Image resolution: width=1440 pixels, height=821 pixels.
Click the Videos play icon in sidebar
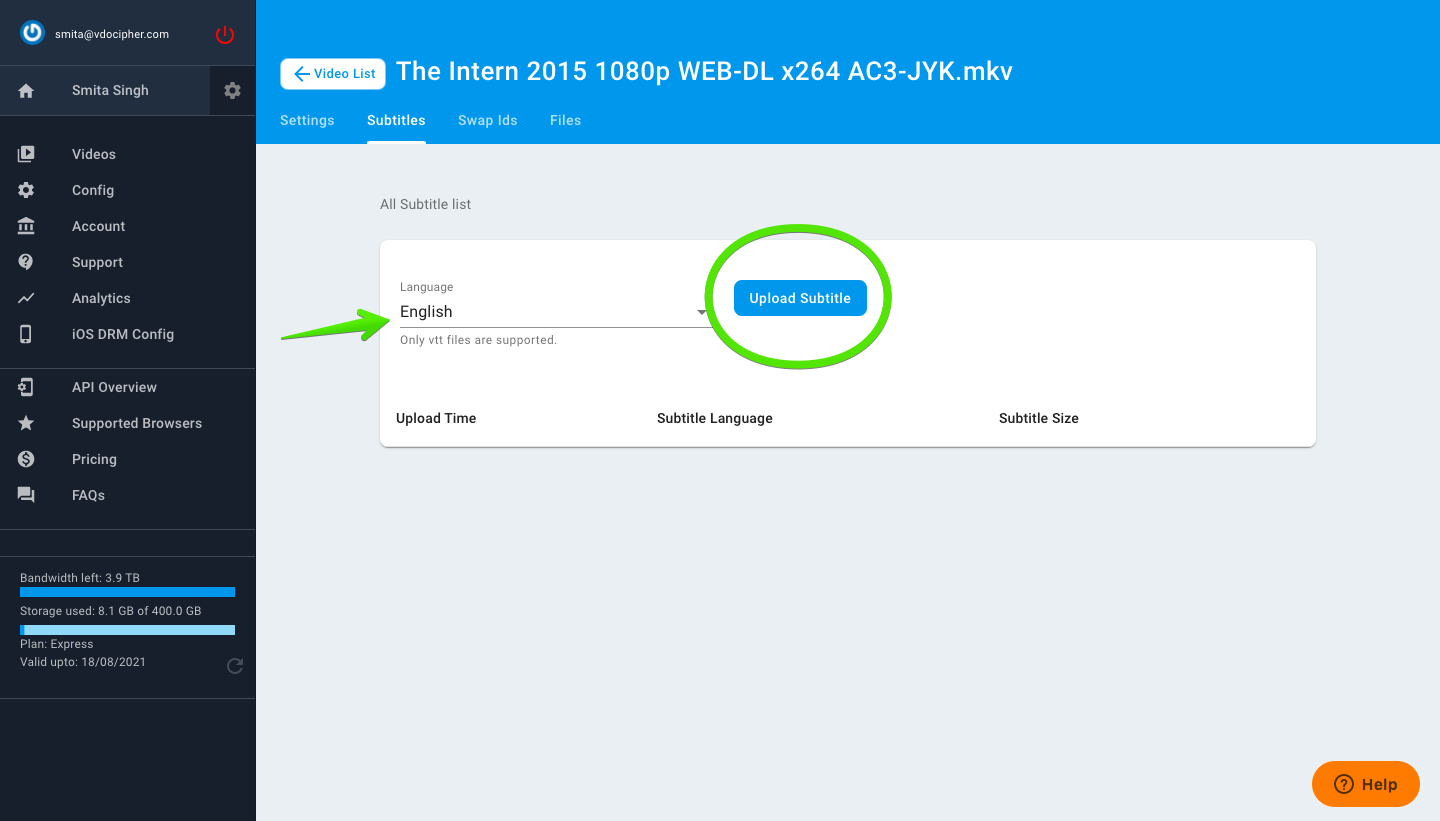pyautogui.click(x=26, y=154)
